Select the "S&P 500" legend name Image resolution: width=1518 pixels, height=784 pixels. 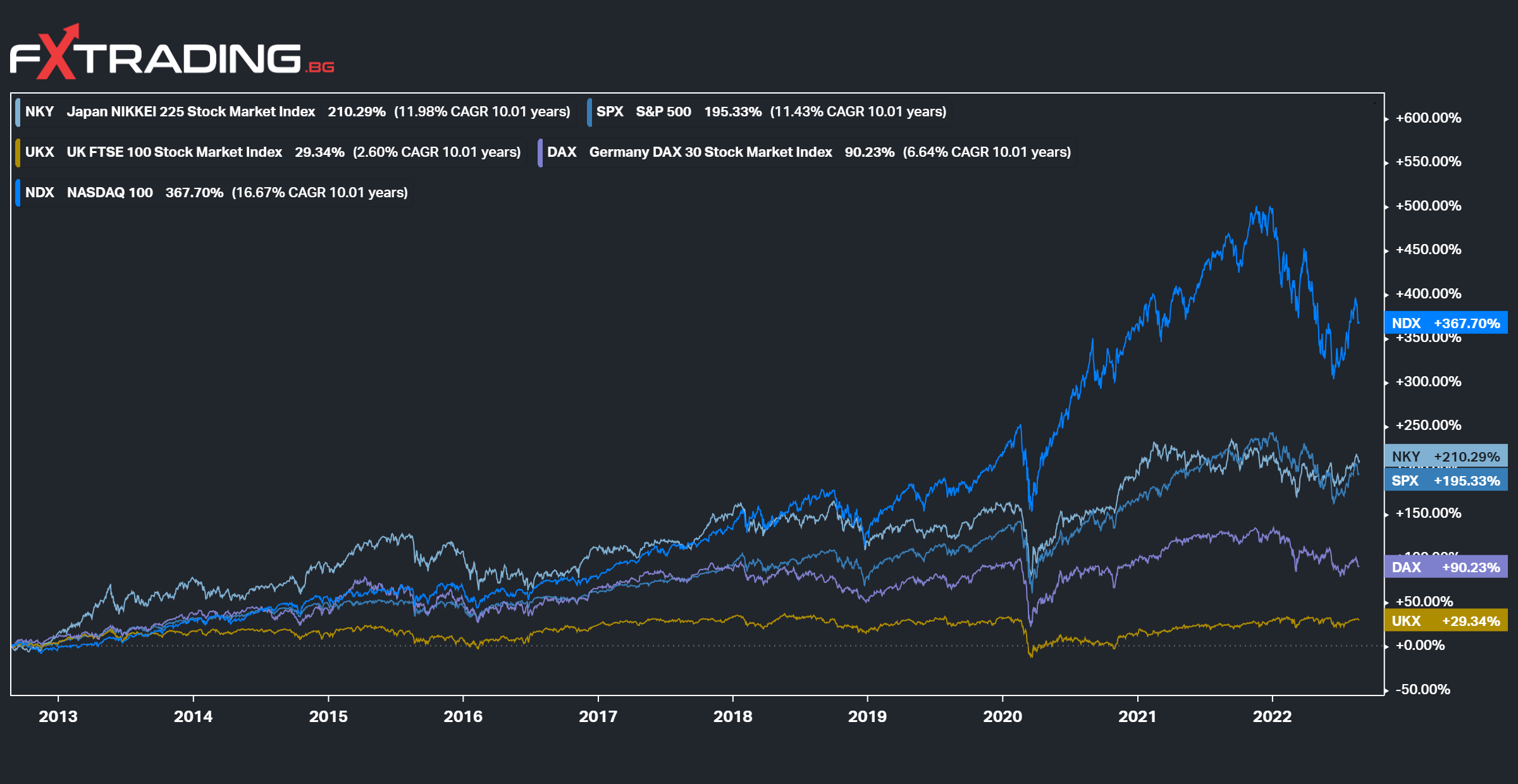tap(663, 112)
